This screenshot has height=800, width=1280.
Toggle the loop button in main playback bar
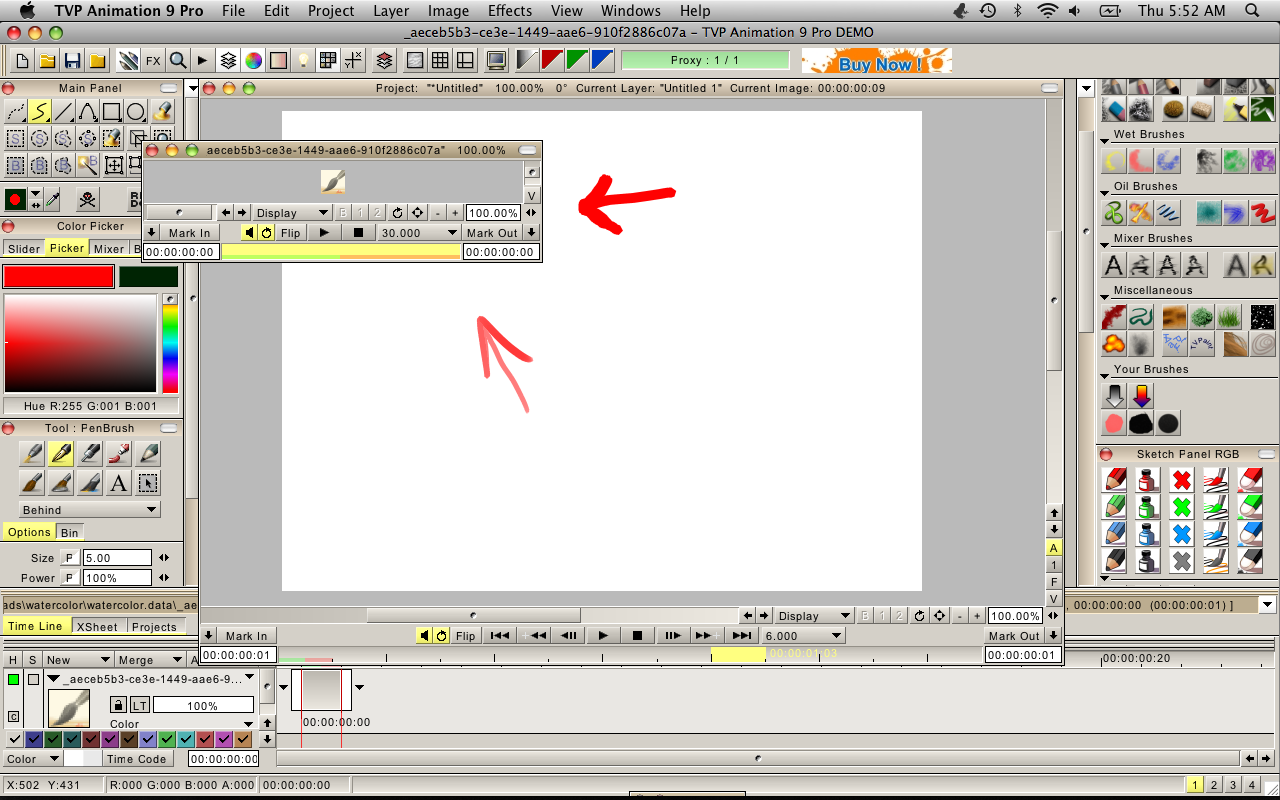441,635
